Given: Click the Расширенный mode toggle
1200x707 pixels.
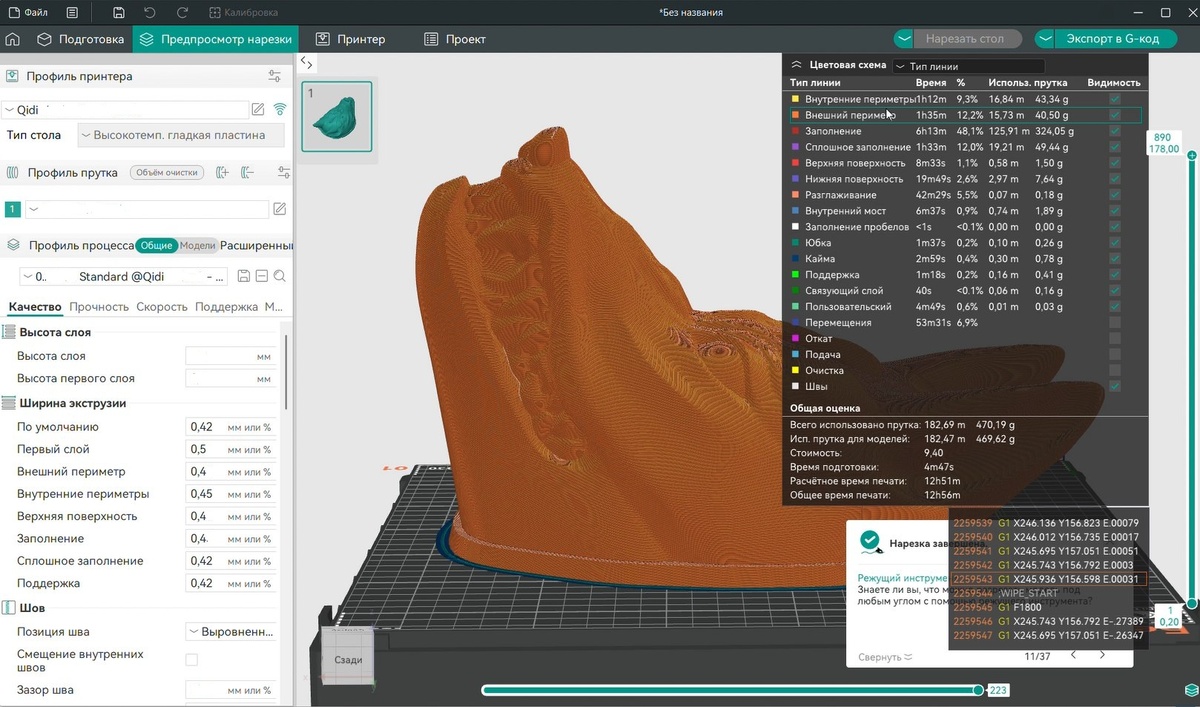Looking at the screenshot, I should (256, 246).
